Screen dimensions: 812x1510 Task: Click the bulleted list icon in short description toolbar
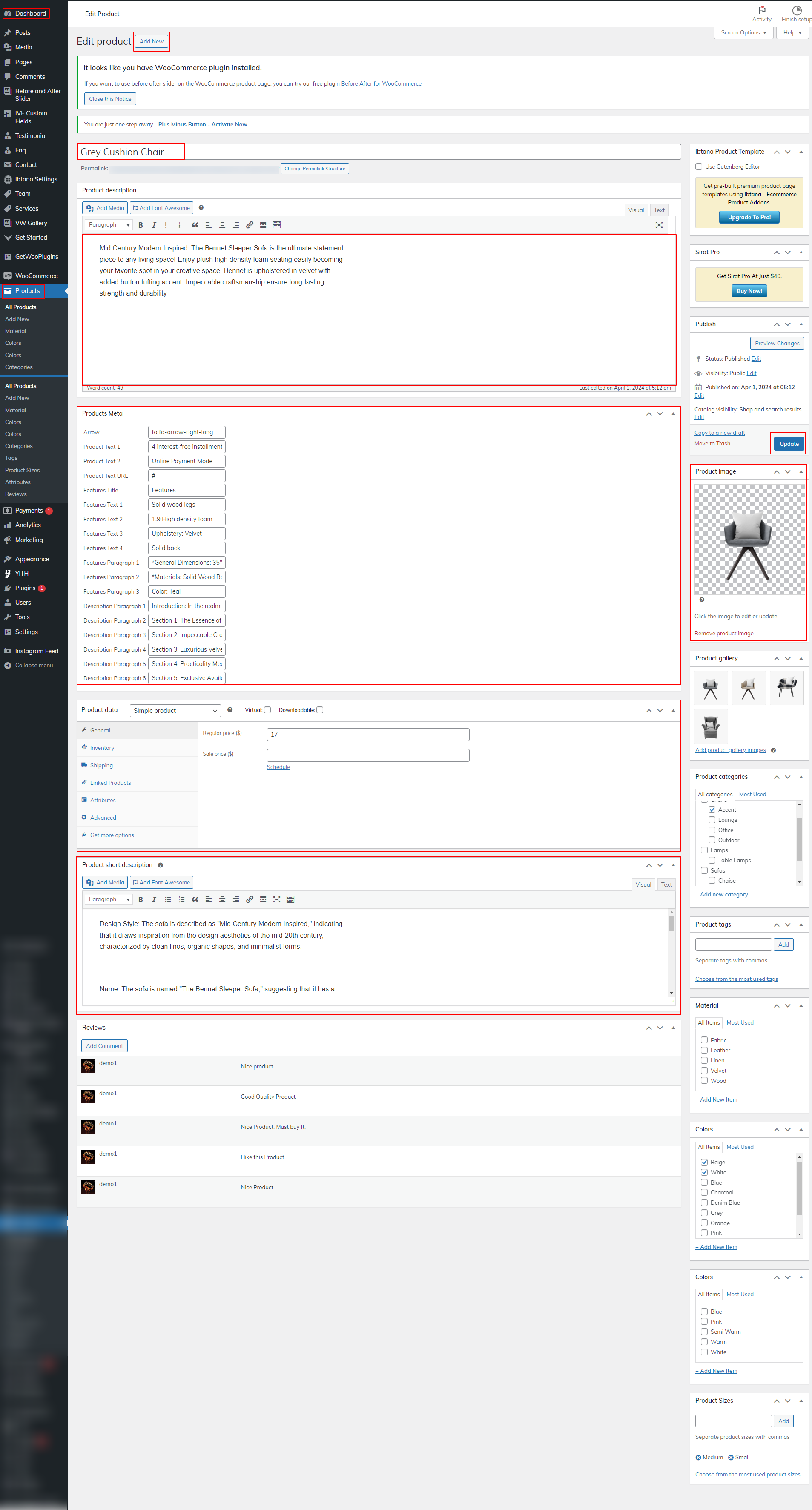(x=168, y=899)
